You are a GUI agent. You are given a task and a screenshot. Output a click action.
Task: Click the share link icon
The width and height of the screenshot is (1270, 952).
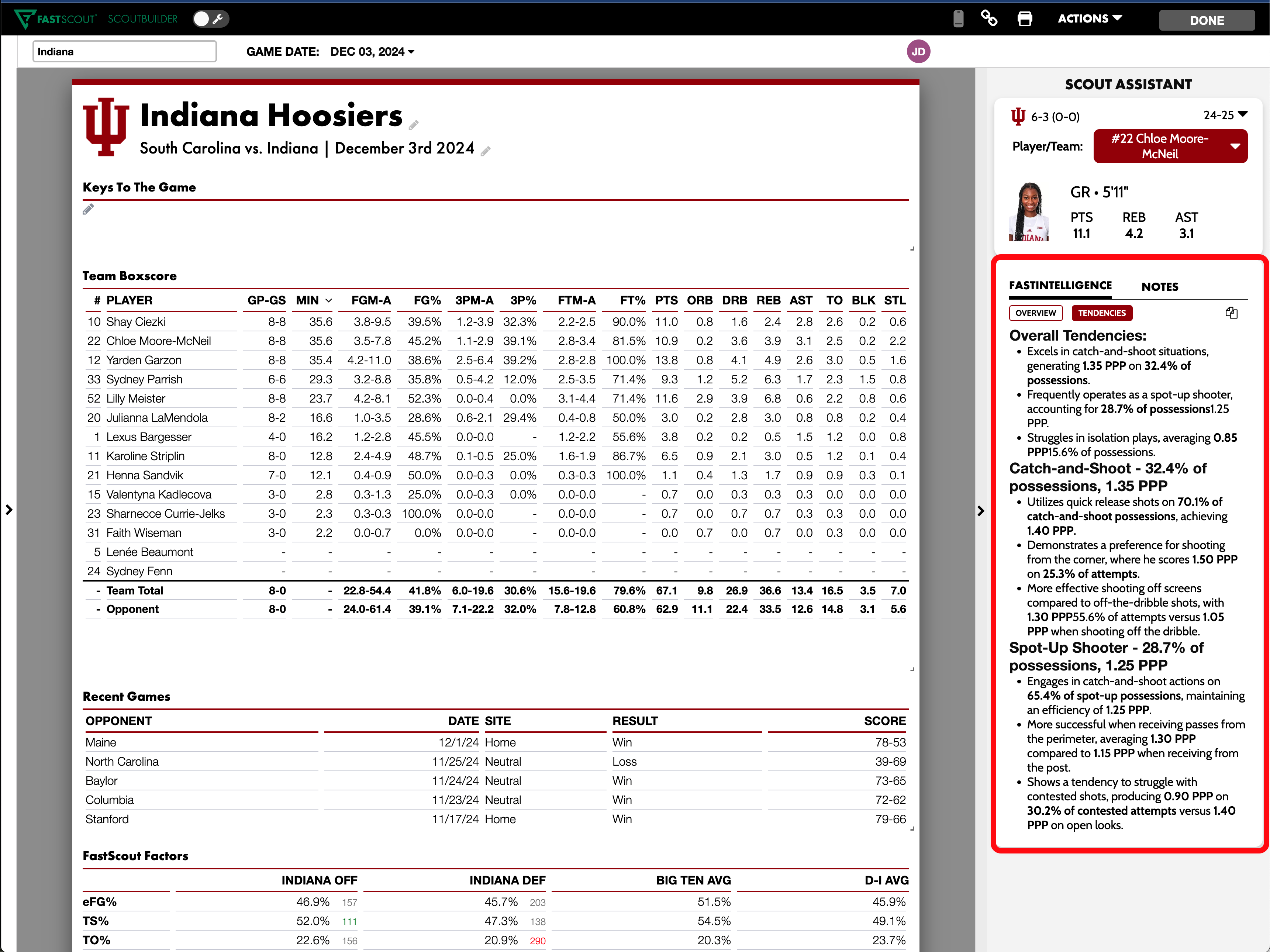[x=989, y=19]
